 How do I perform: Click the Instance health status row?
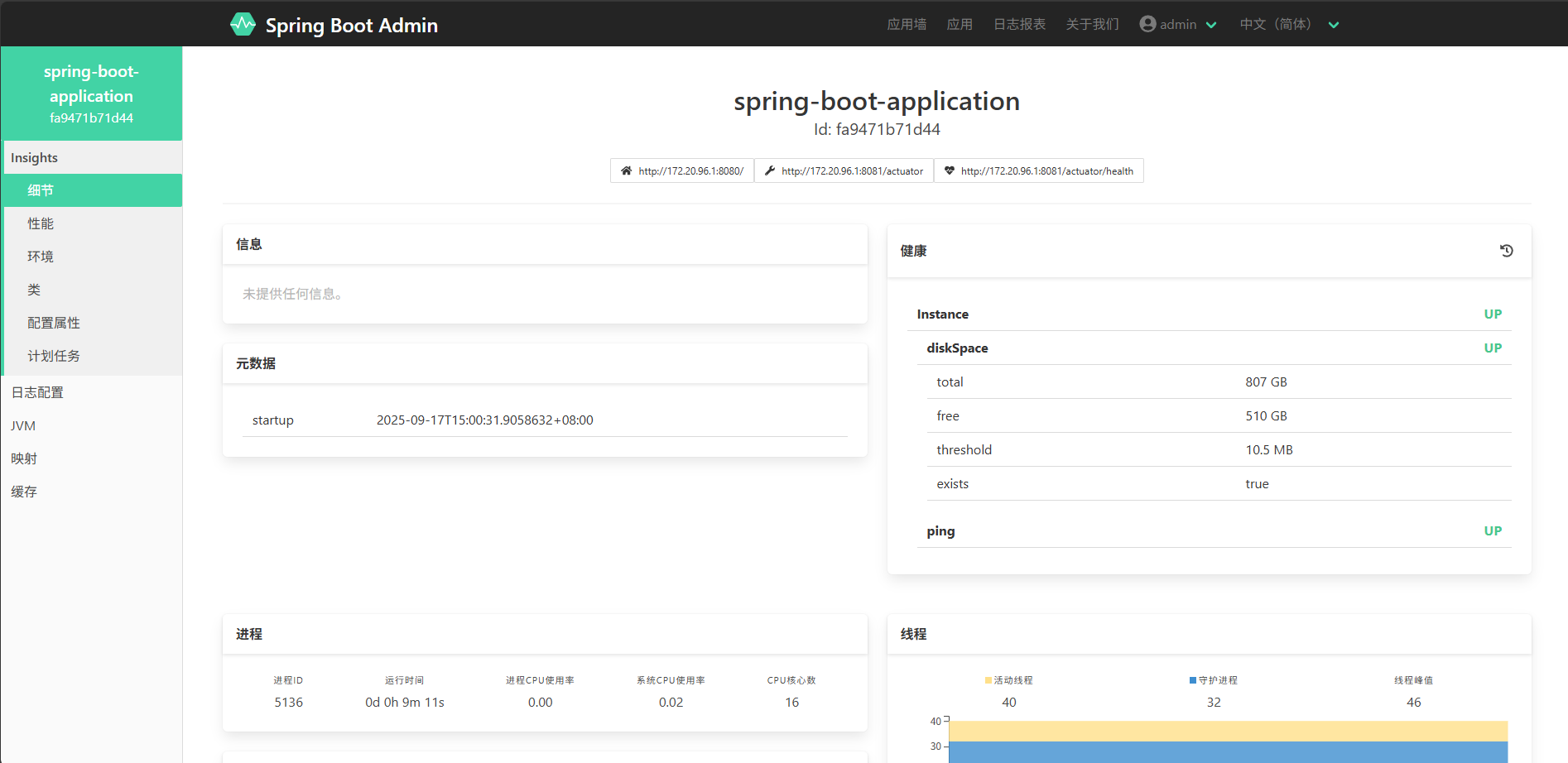1209,314
